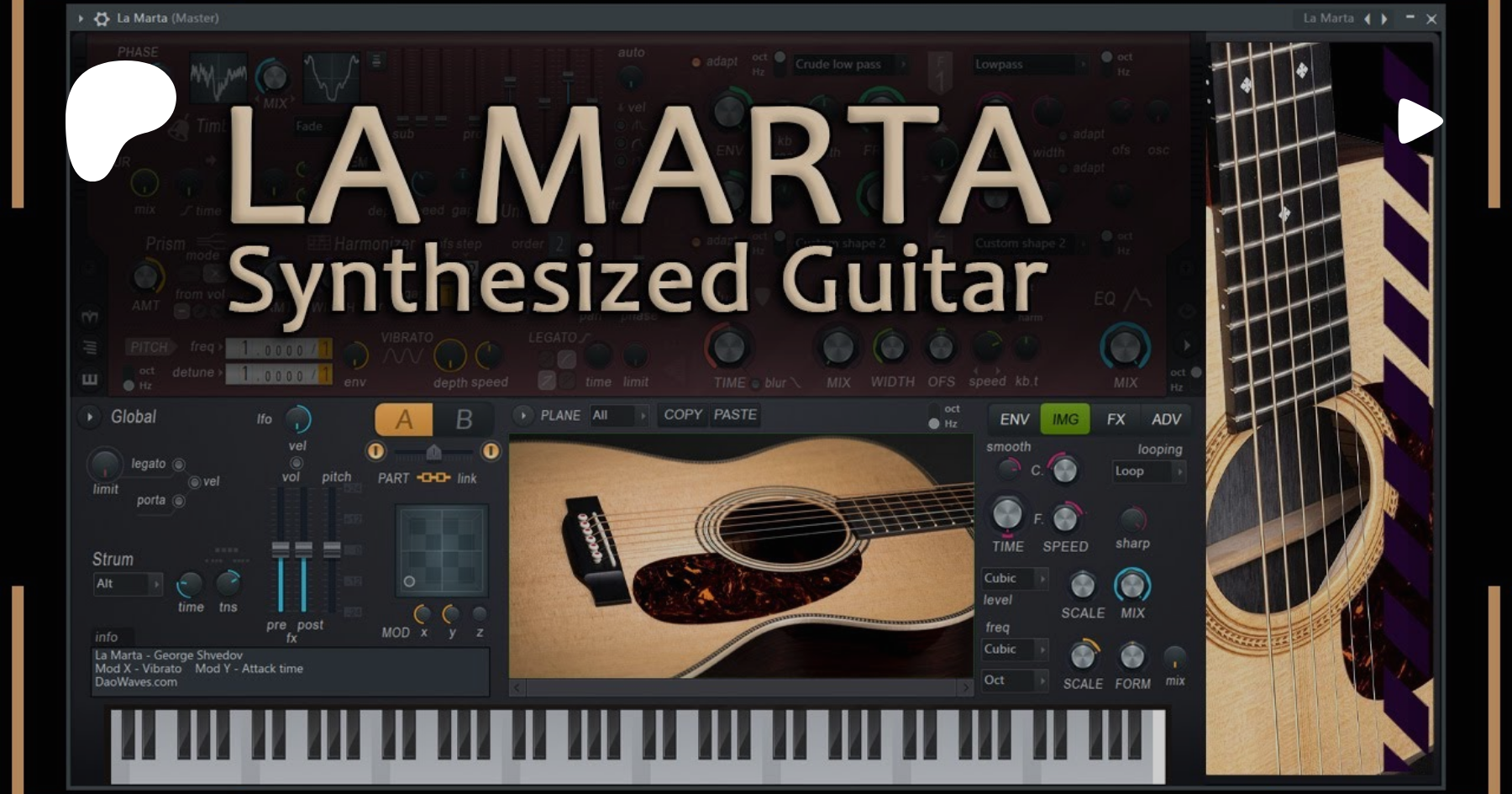Switch to the ENV tab
The image size is (1512, 794).
coord(1014,419)
